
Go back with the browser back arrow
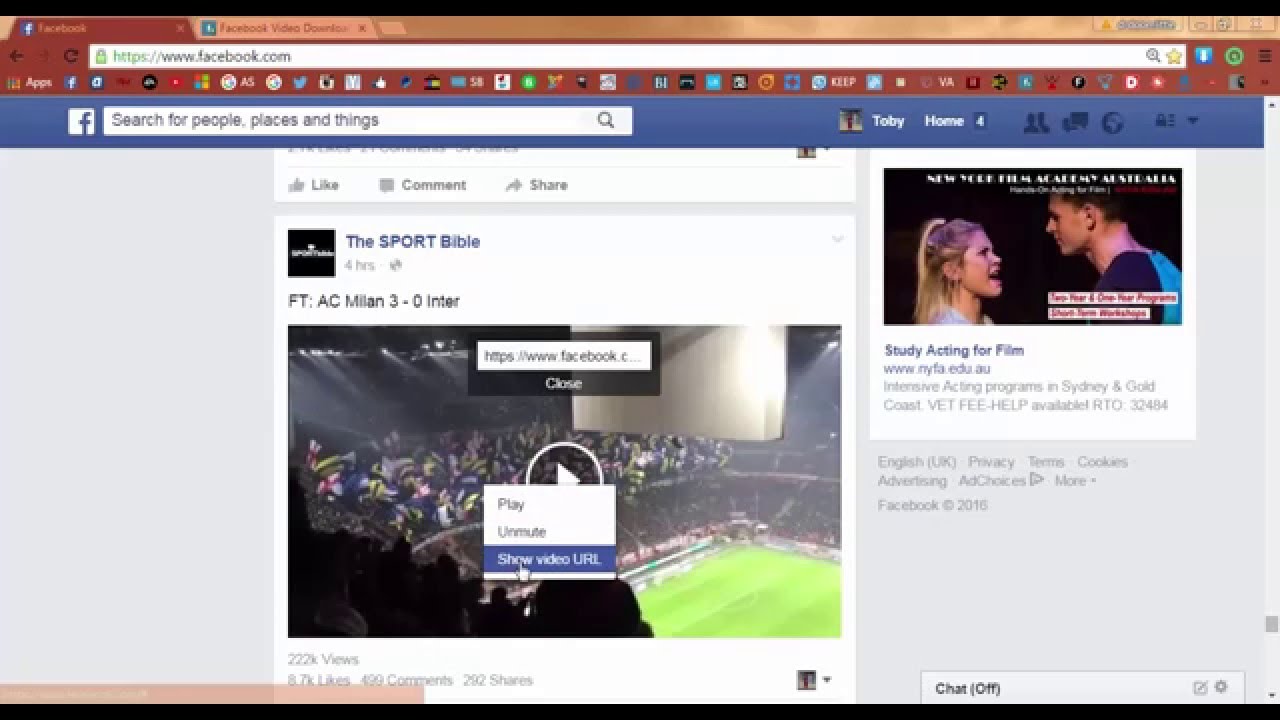click(17, 56)
